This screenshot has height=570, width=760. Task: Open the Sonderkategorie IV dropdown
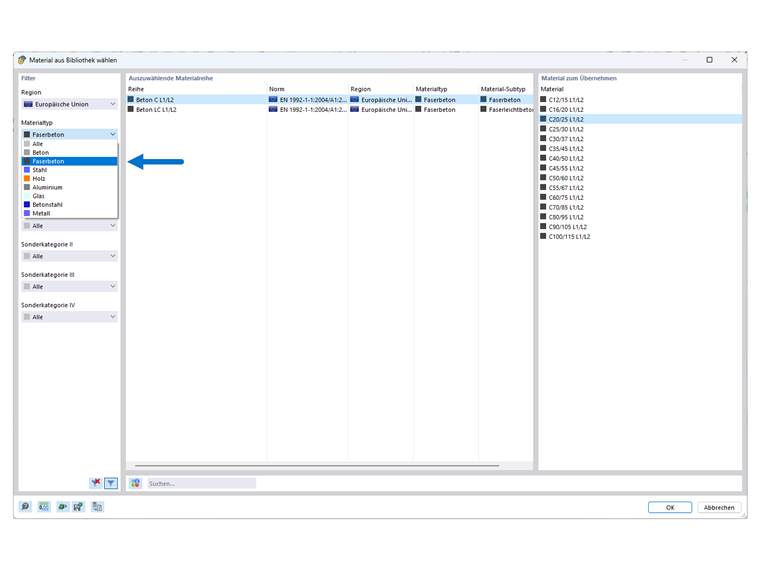[69, 317]
